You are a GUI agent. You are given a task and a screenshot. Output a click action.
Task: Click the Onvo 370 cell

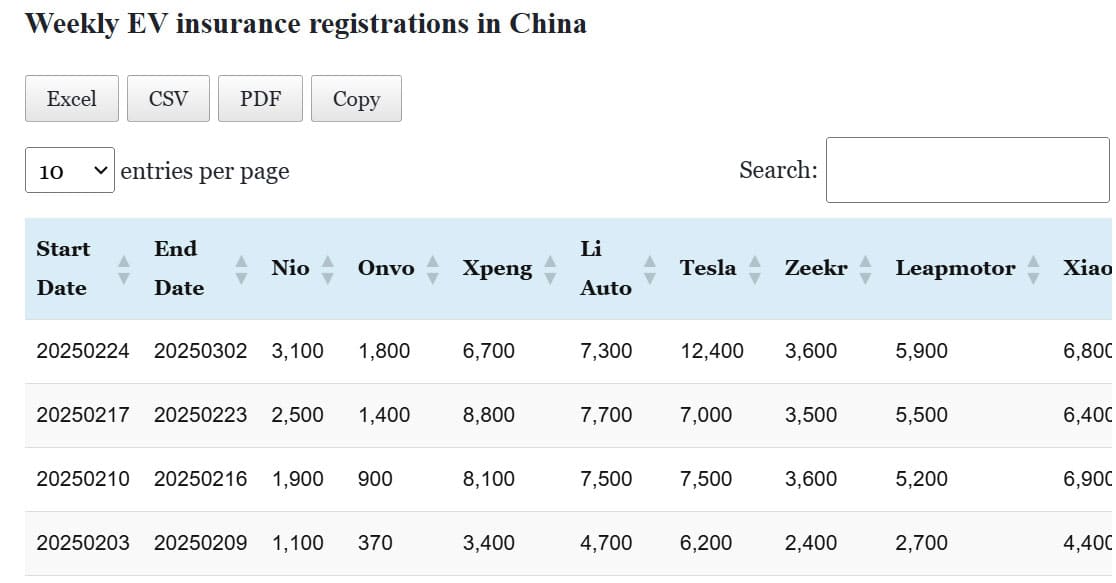(375, 543)
